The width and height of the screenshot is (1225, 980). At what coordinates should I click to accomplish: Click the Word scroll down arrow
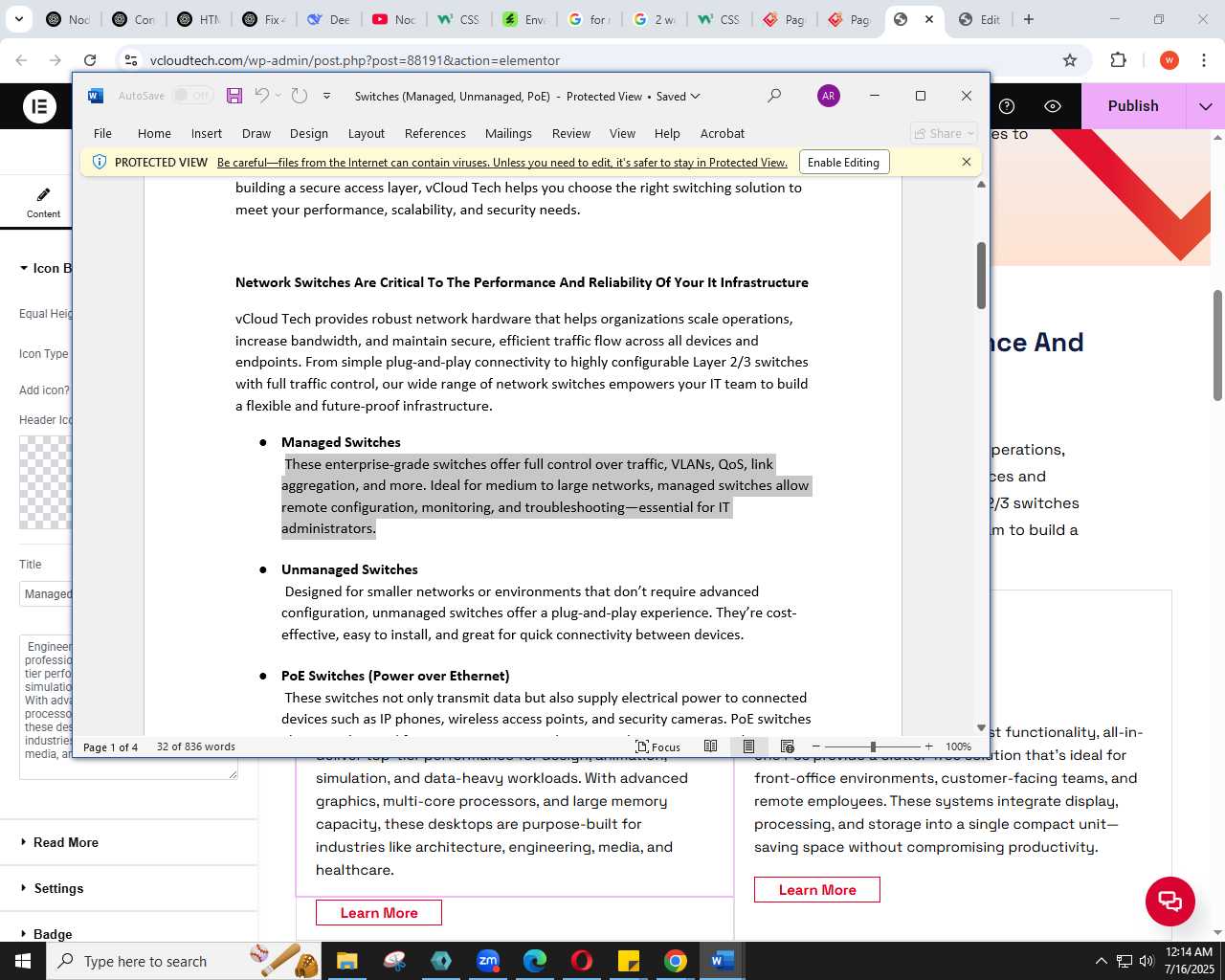pos(981,727)
